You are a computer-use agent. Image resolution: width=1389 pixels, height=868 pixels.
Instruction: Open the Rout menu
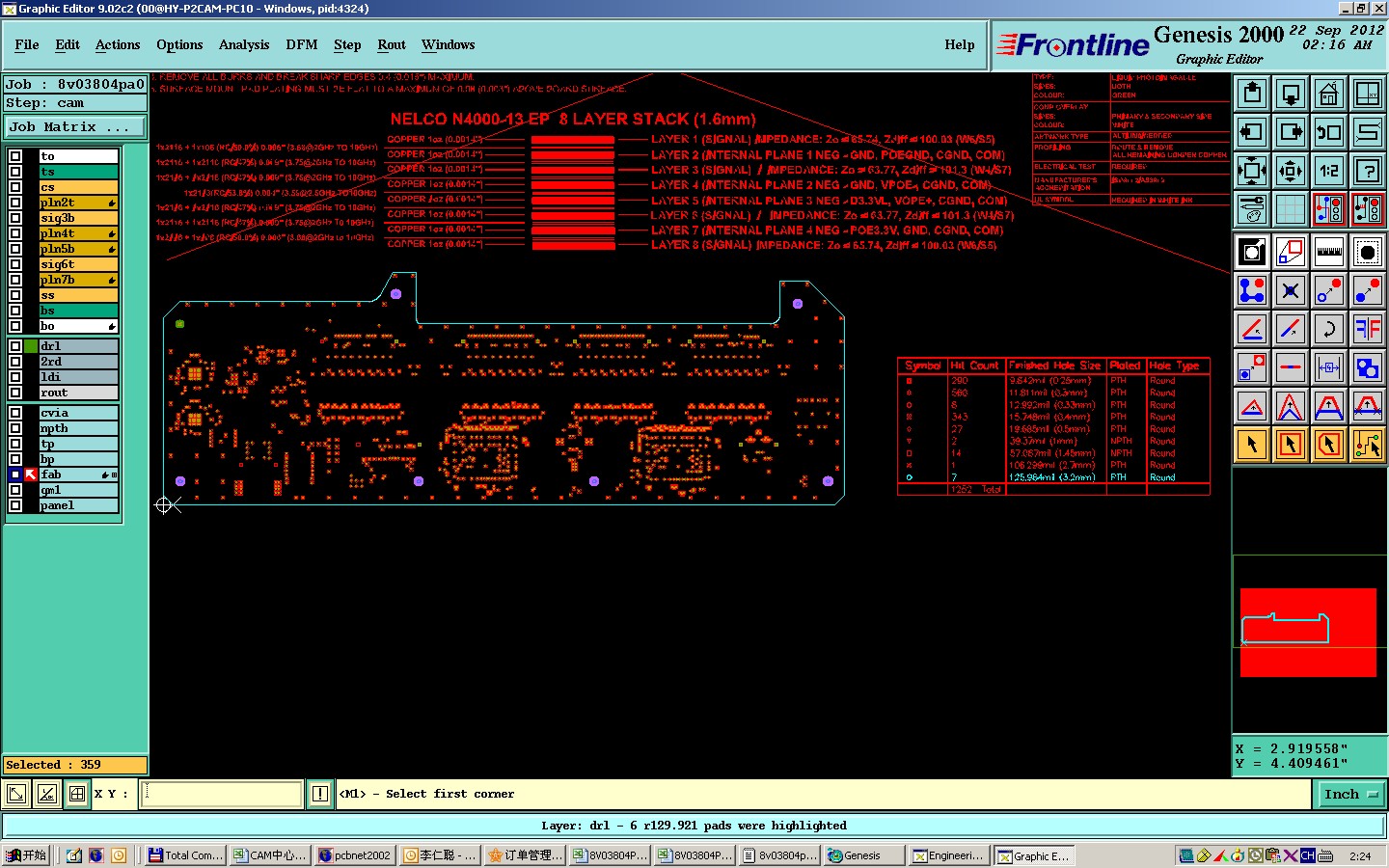[392, 44]
